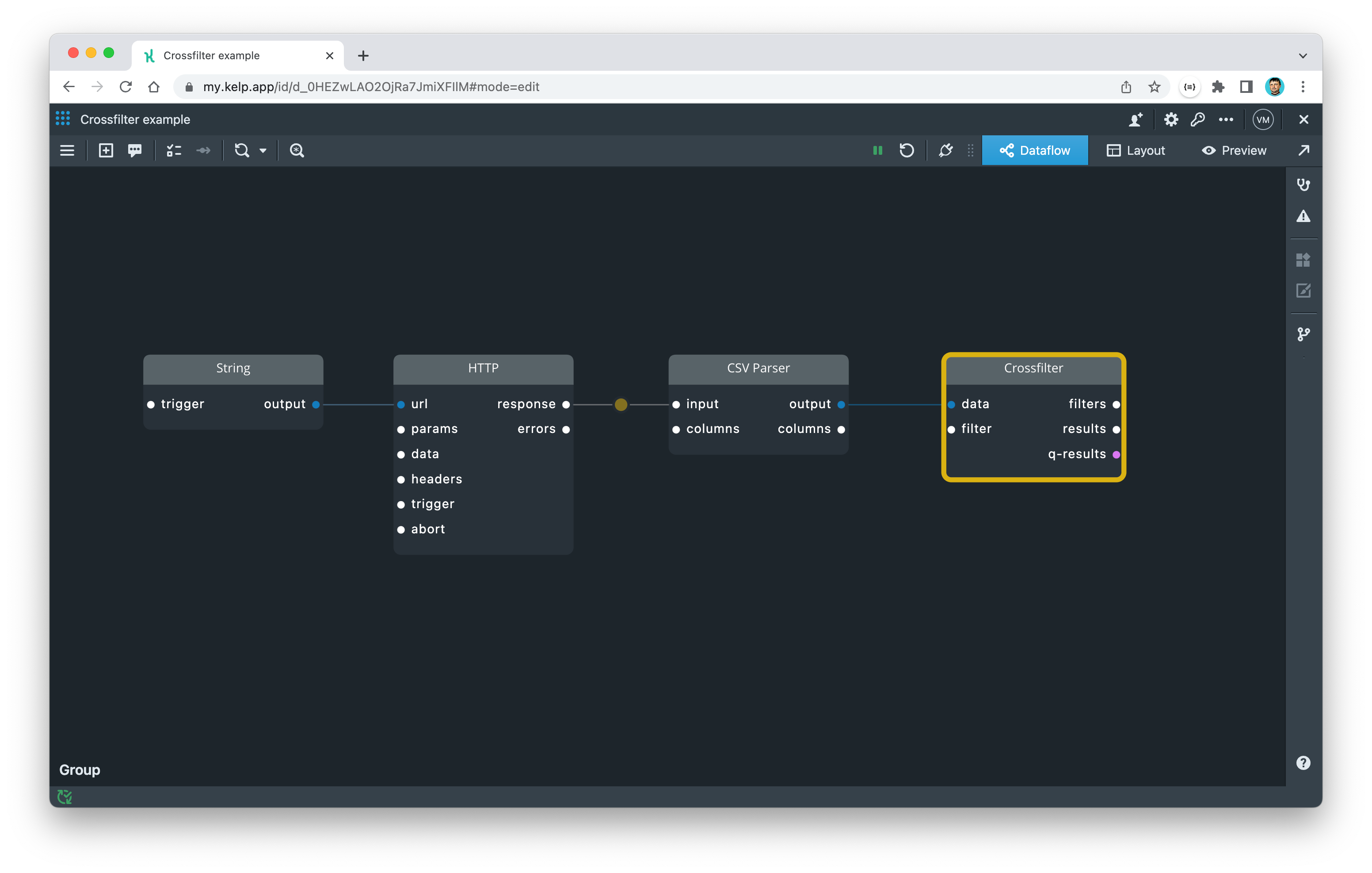This screenshot has width=1372, height=873.
Task: Click the reload dataflow arrow icon
Action: tap(907, 150)
